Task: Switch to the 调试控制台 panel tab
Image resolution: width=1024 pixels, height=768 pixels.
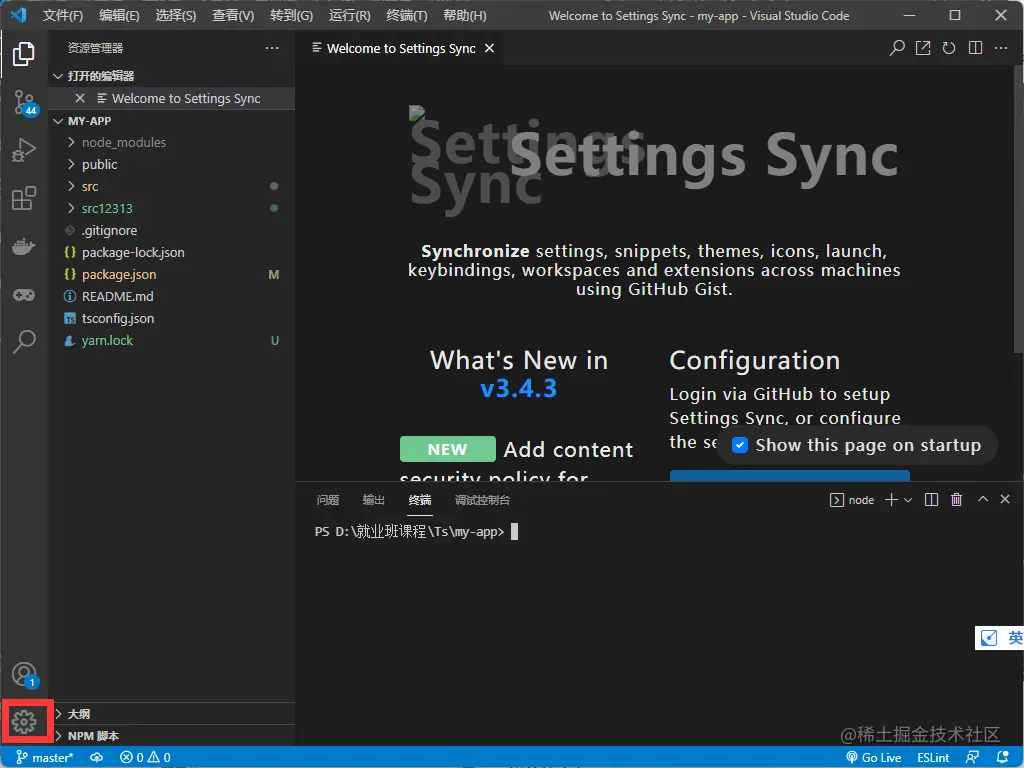Action: (x=482, y=500)
